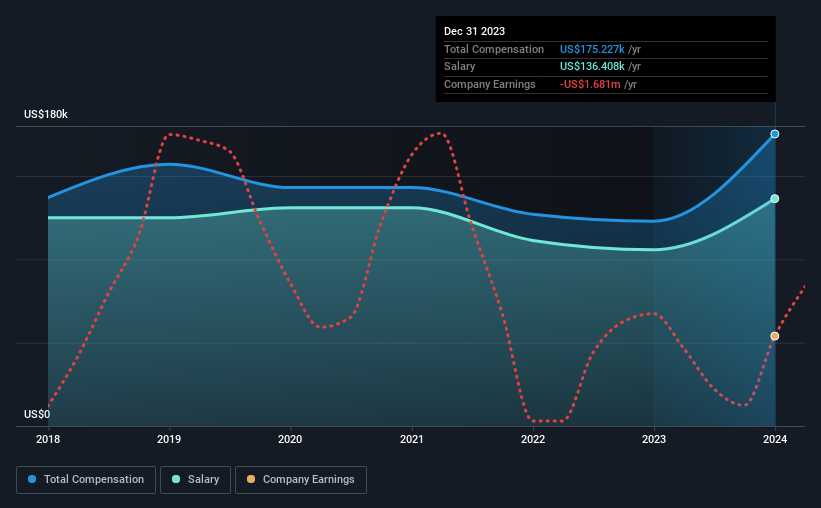Click the blue Total Compensation data point at 2024
Viewport: 821px width, 508px height.
(774, 134)
